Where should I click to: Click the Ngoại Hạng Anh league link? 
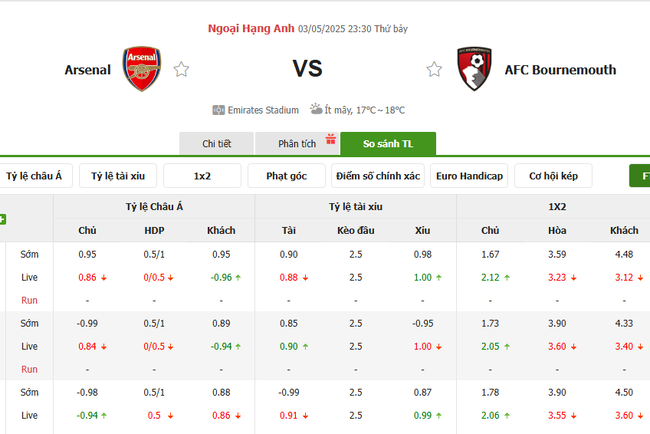[x=250, y=28]
